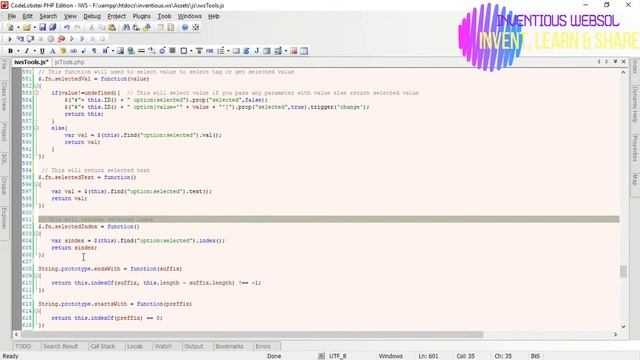The image size is (640, 360).
Task: Toggle Bold formatting
Action: (10, 51)
